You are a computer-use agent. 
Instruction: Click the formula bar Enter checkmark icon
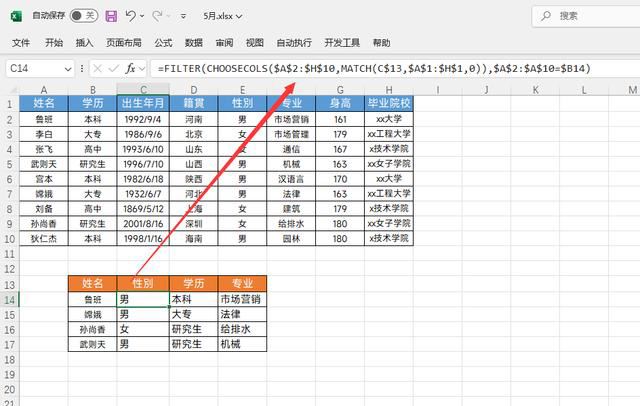pos(114,69)
